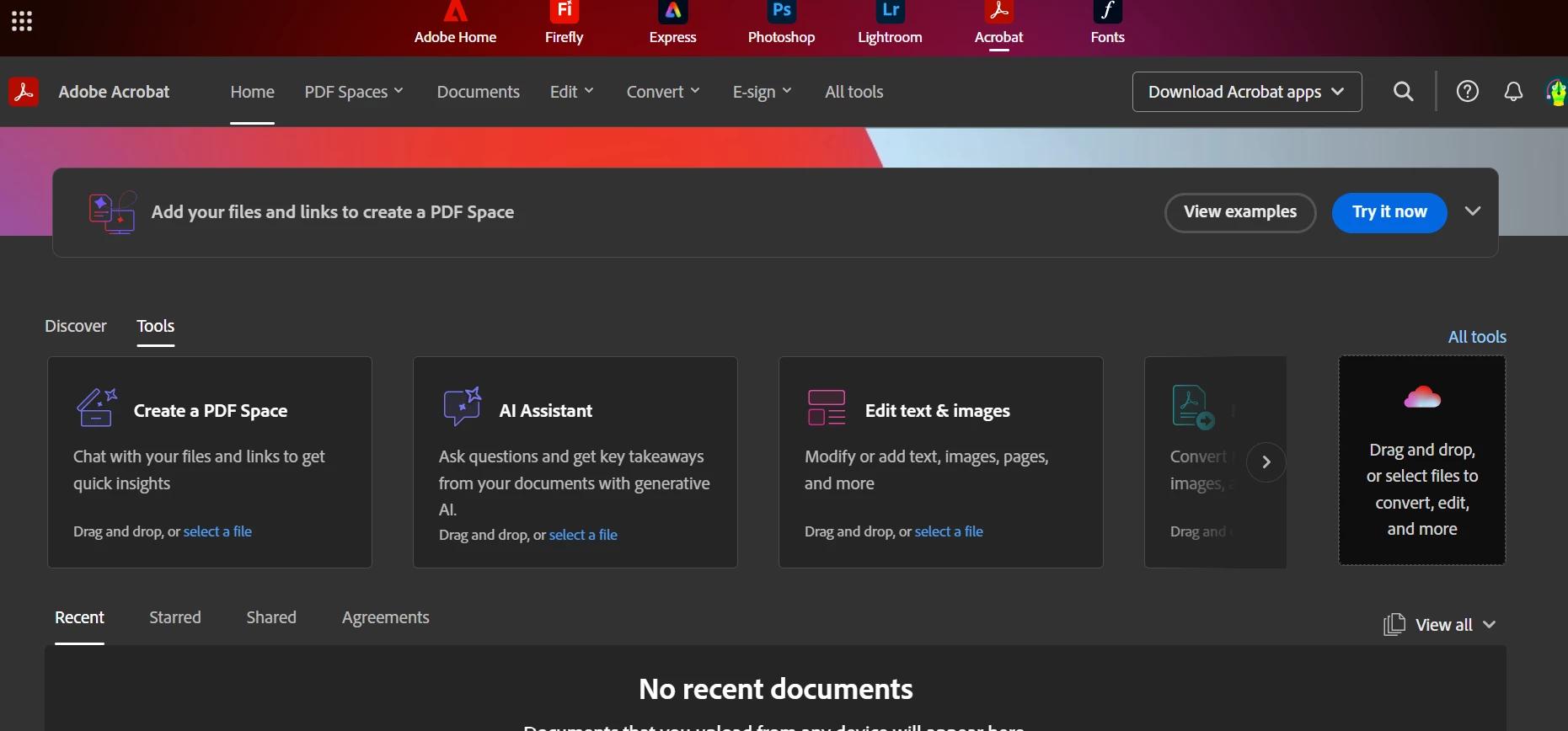
Task: Expand the Convert menu
Action: tap(663, 92)
